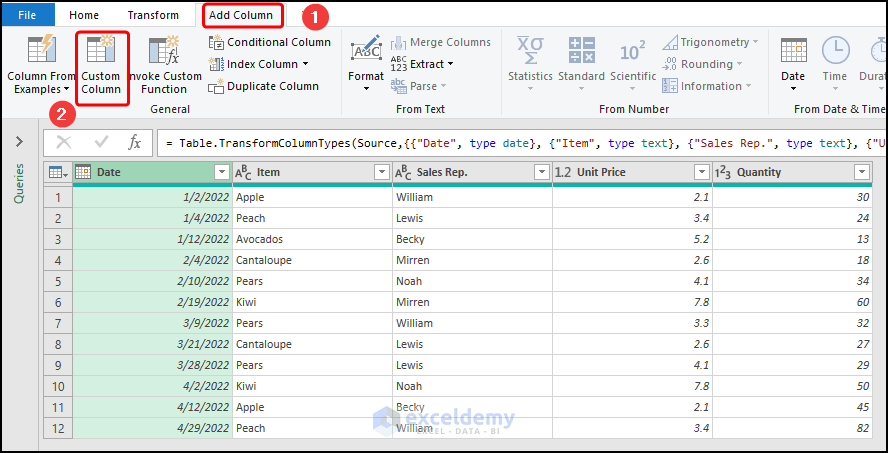
Task: Click Sales Rep. column type icon
Action: [x=403, y=172]
